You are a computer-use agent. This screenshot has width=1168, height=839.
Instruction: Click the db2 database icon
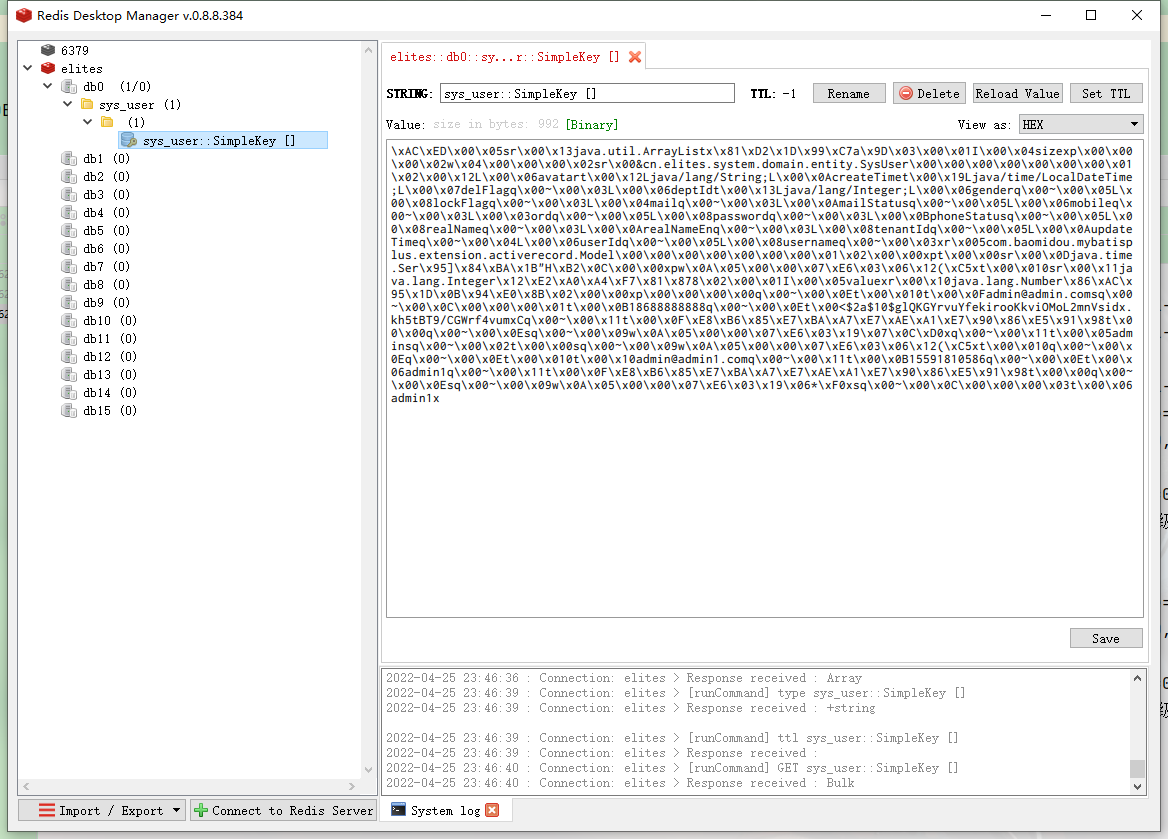click(x=69, y=177)
